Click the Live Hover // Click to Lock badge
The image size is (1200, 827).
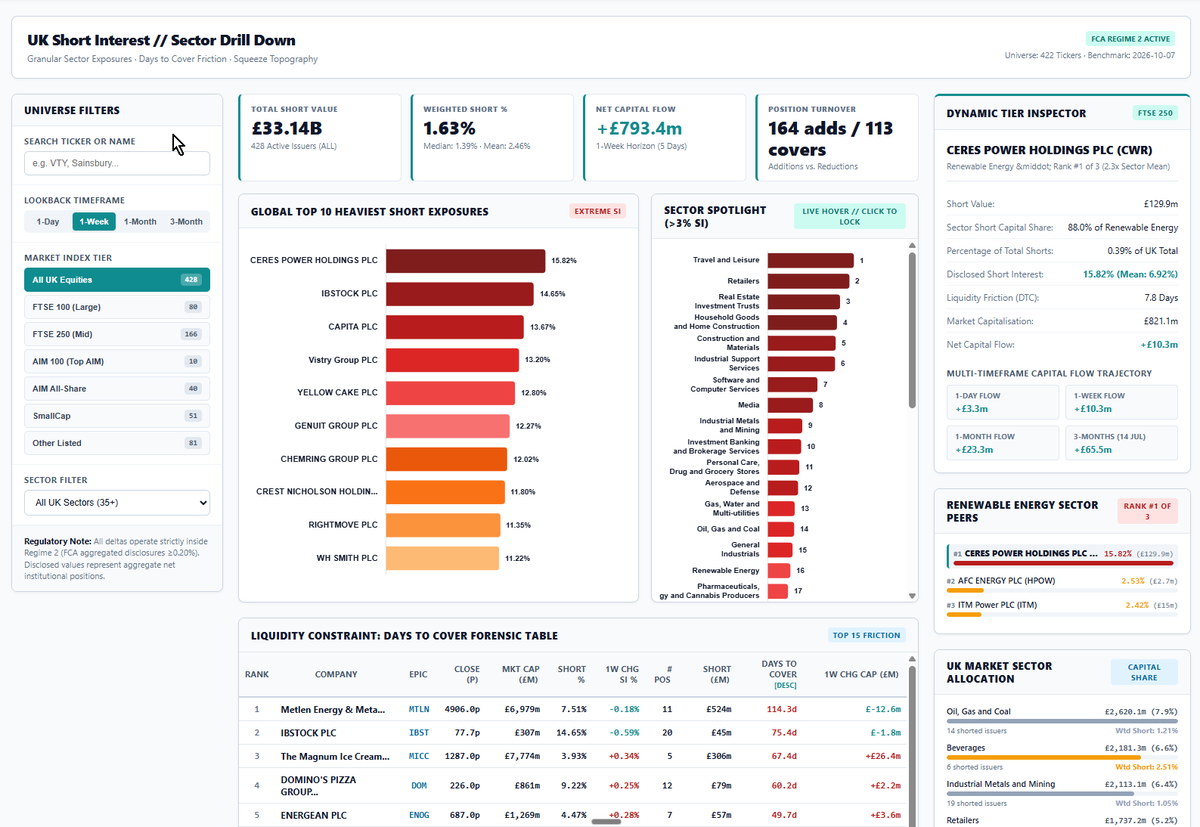[849, 216]
